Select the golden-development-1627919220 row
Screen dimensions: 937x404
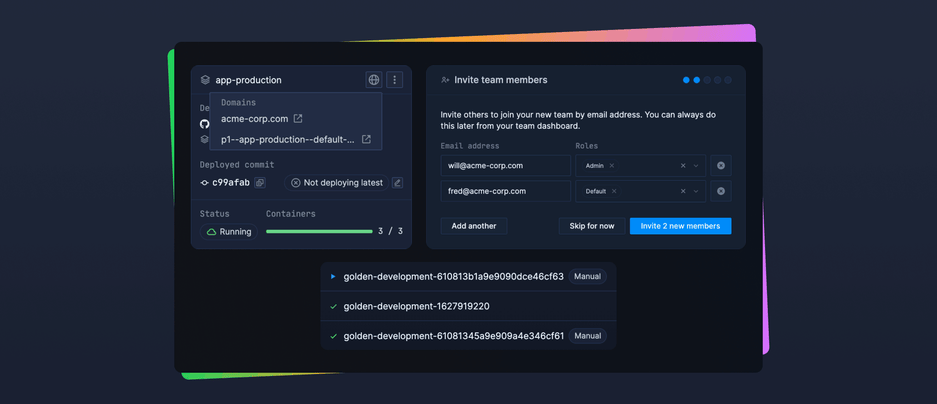point(468,307)
